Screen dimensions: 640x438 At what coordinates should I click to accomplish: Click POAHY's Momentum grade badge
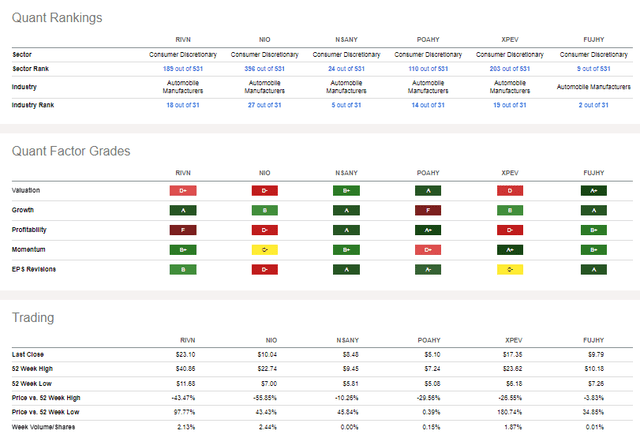click(x=428, y=249)
